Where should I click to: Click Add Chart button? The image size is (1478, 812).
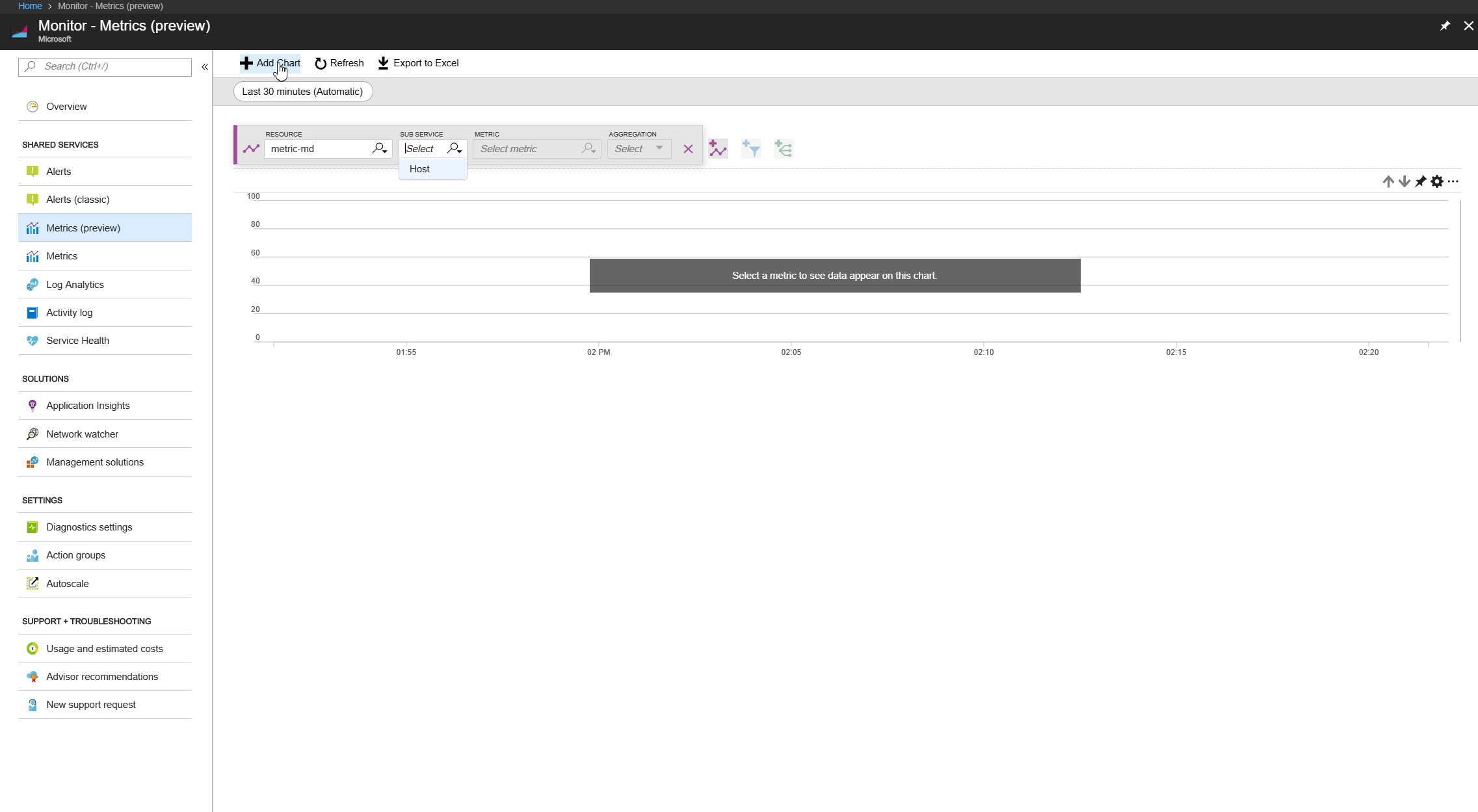270,63
